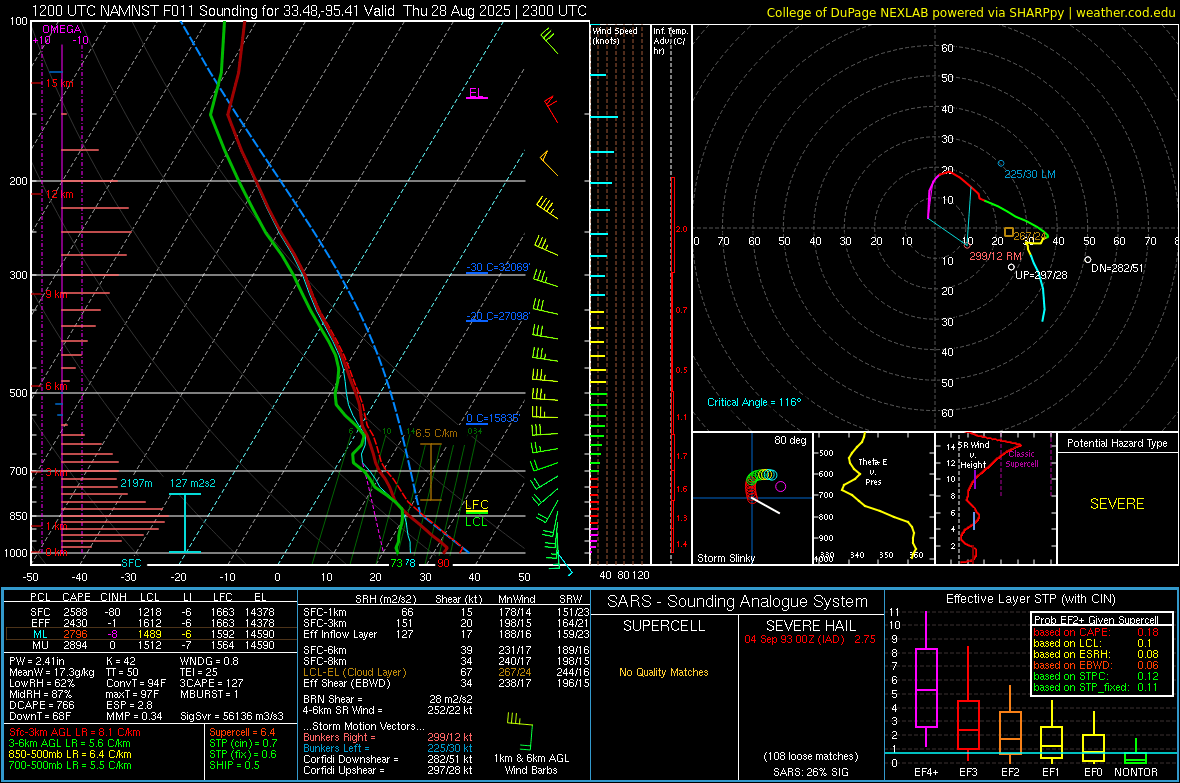Click the DCAPE = 766 value

click(41, 705)
